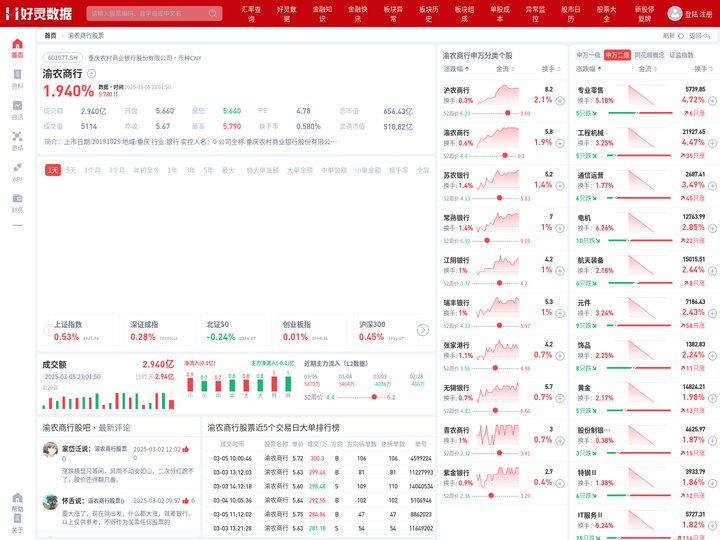Screen dimensions: 720x540
Task: Click 52周价 slider dot for 沪农商行
Action: 508,113
